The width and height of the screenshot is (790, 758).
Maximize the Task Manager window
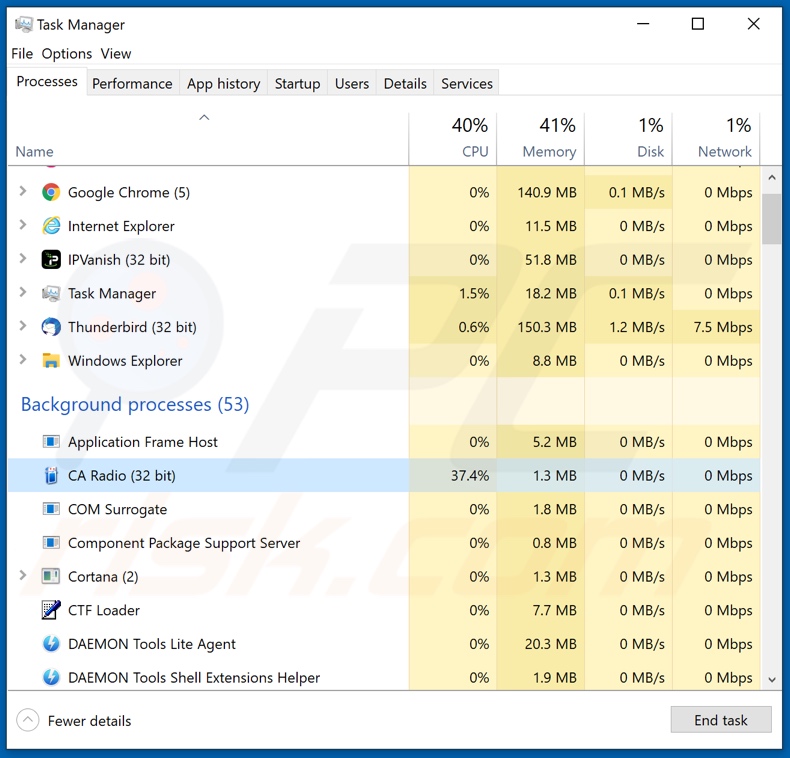coord(697,24)
